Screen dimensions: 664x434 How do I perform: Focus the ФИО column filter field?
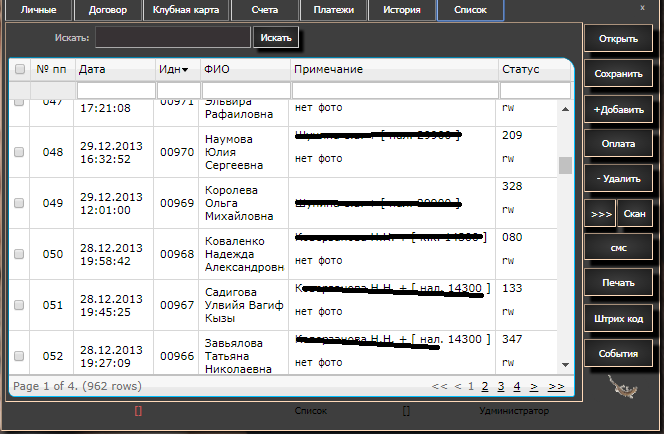click(246, 91)
